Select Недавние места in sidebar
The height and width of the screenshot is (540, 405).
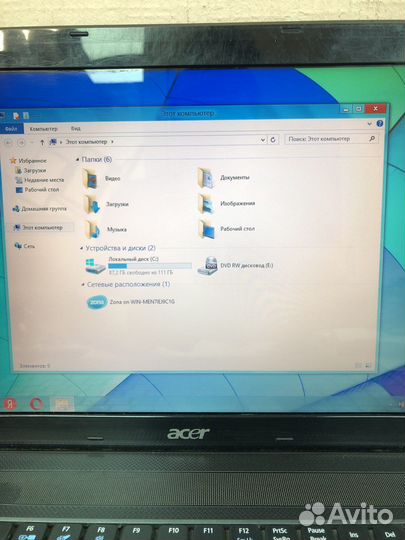pyautogui.click(x=40, y=180)
